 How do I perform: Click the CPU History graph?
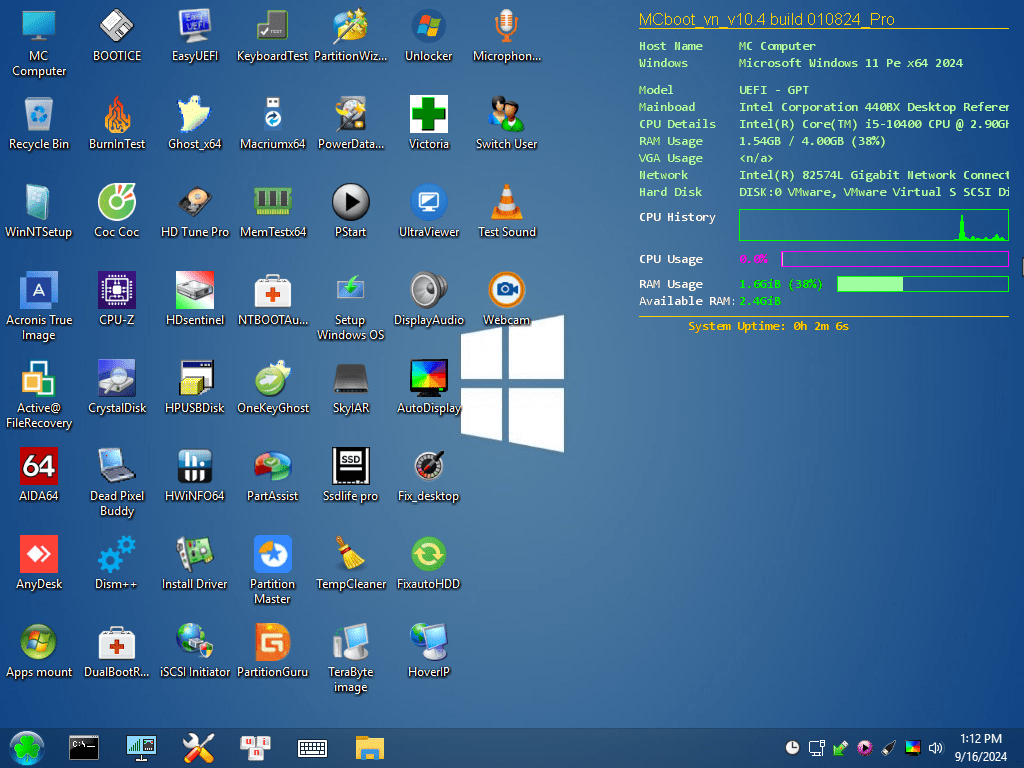[x=873, y=225]
